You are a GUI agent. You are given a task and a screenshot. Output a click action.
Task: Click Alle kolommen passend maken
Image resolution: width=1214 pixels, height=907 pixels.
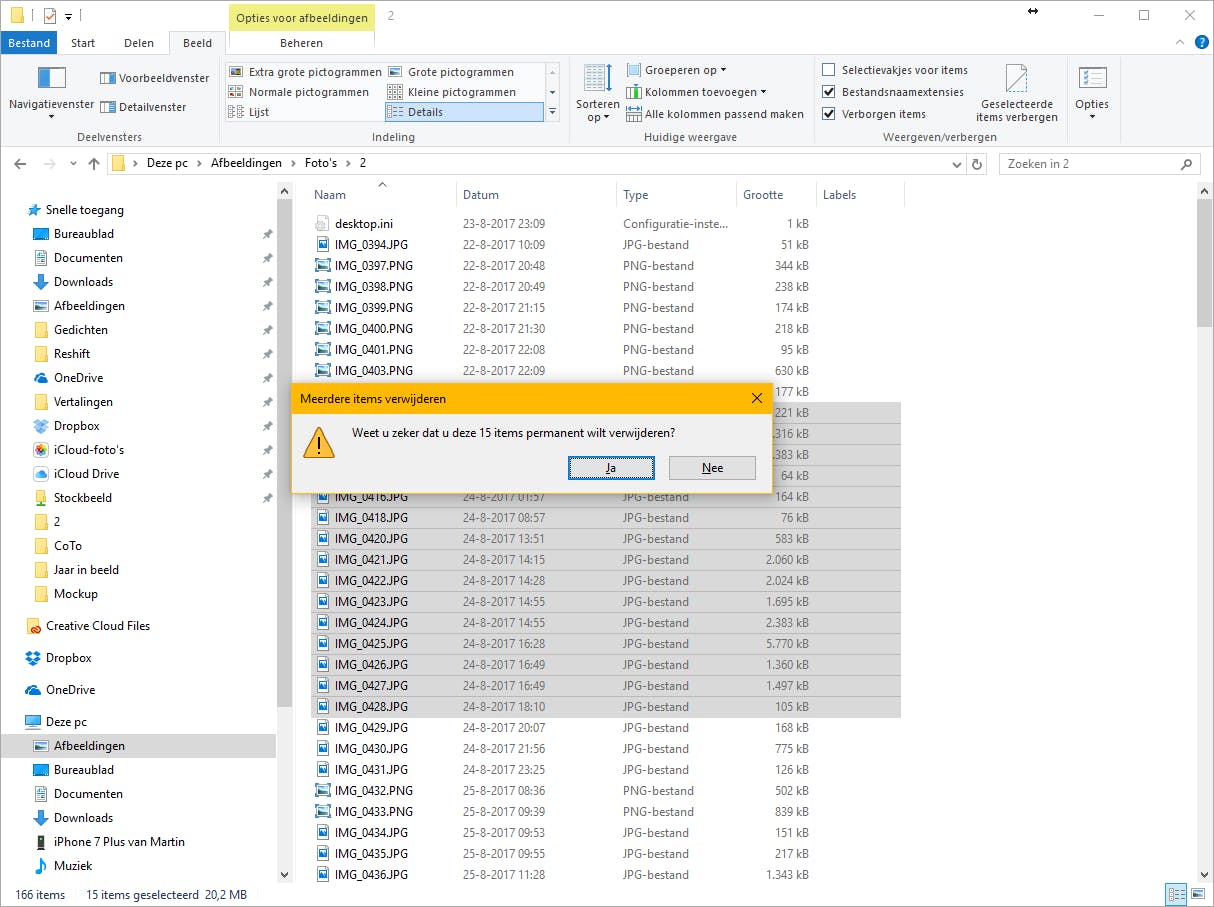715,114
